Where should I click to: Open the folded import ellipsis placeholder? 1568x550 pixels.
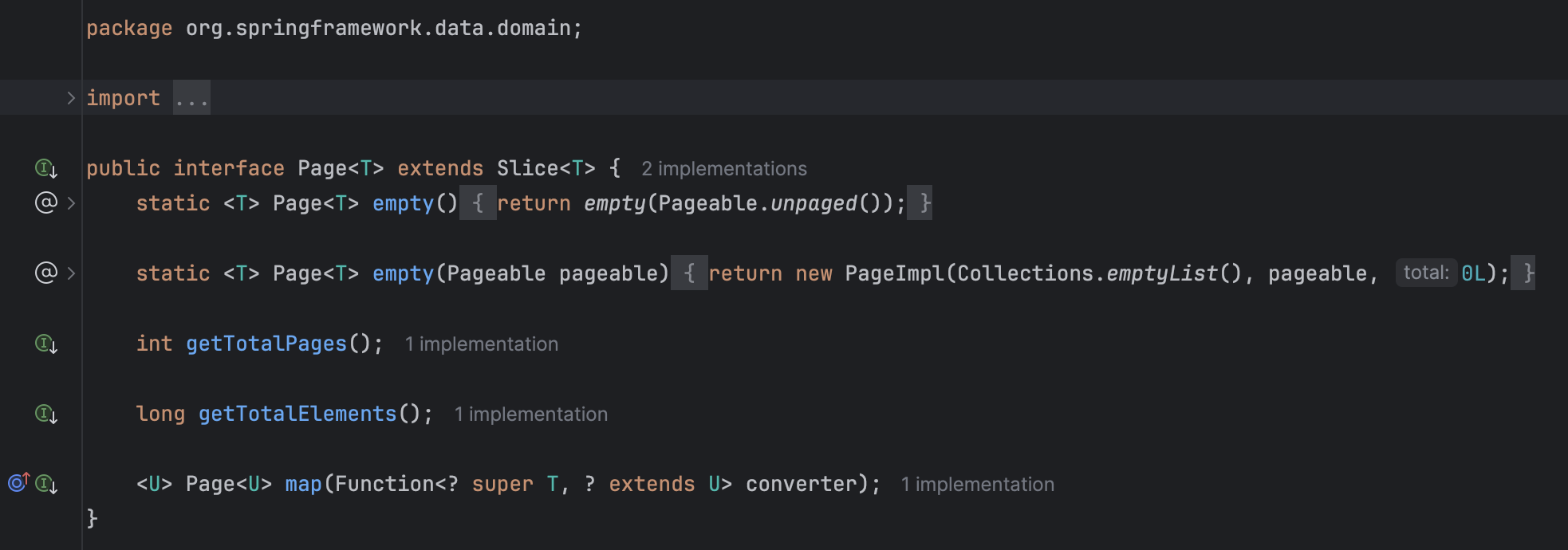[191, 98]
